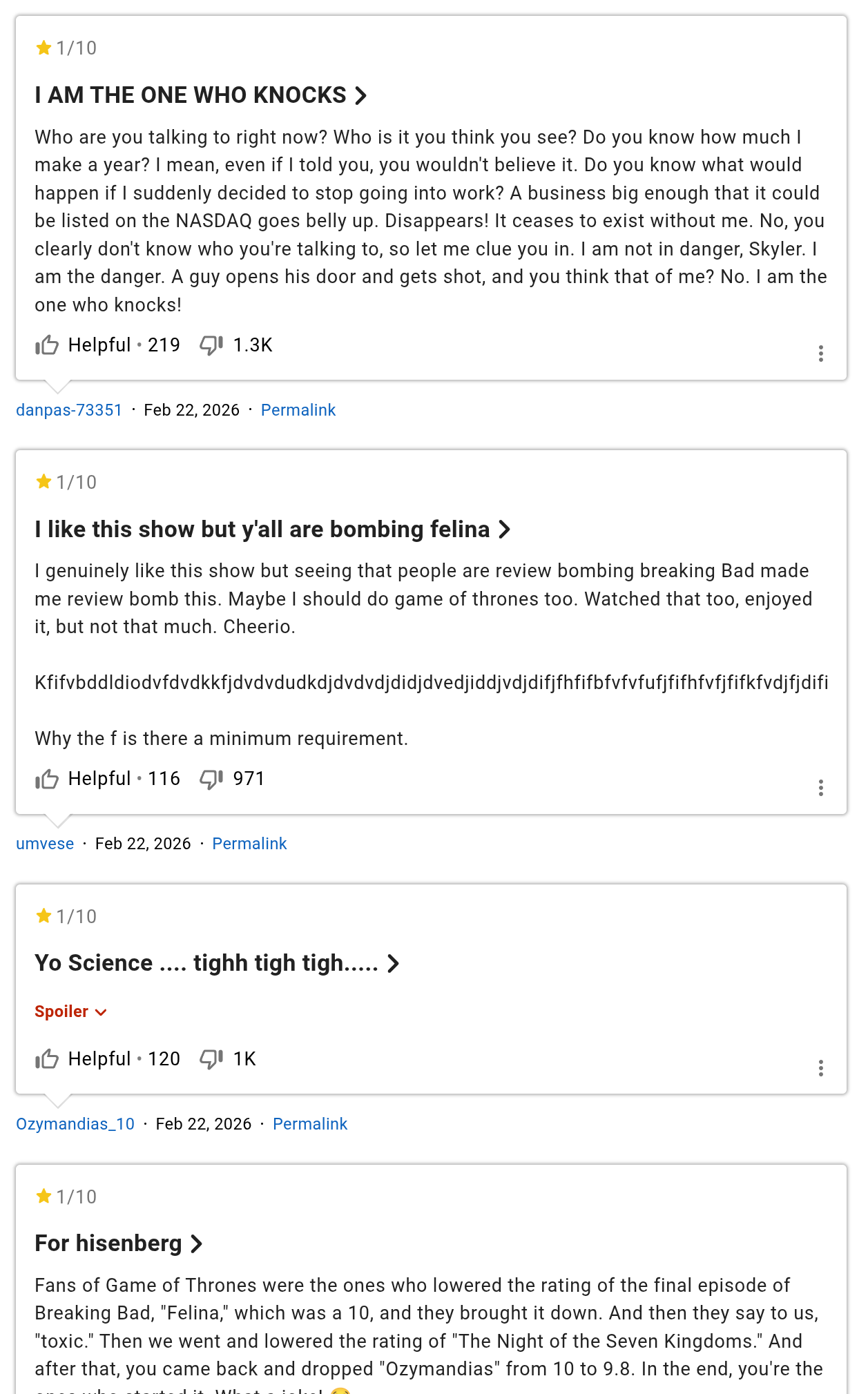868x1394 pixels.
Task: Click Permalink under umvese's review
Action: (x=249, y=844)
